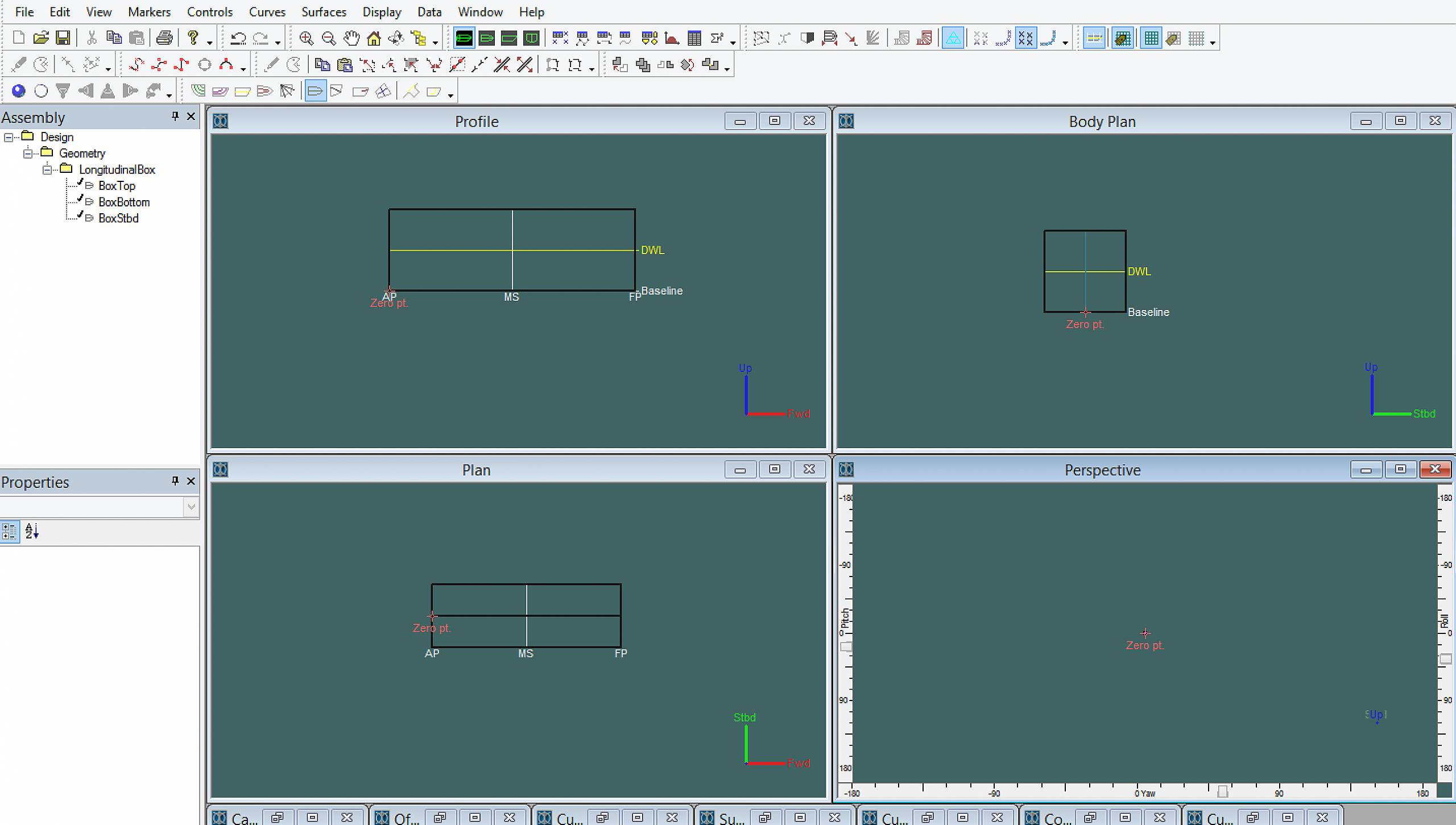Open the Markers menu

(149, 12)
